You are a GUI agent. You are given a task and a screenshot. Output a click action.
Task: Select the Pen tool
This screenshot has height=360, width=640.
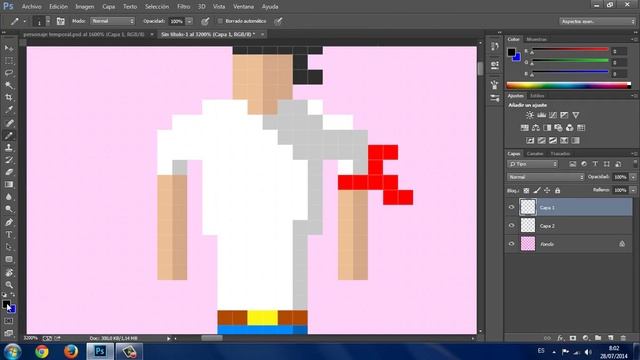click(x=9, y=222)
